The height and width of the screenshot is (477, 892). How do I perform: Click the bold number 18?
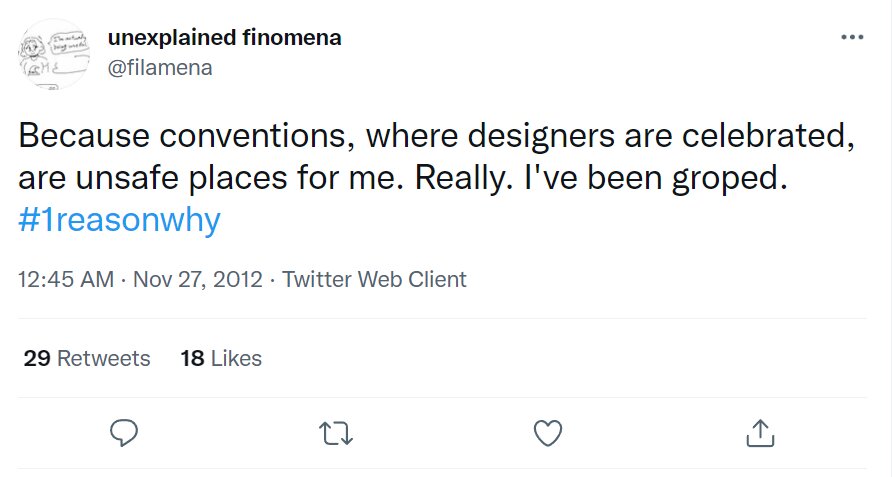pyautogui.click(x=192, y=358)
